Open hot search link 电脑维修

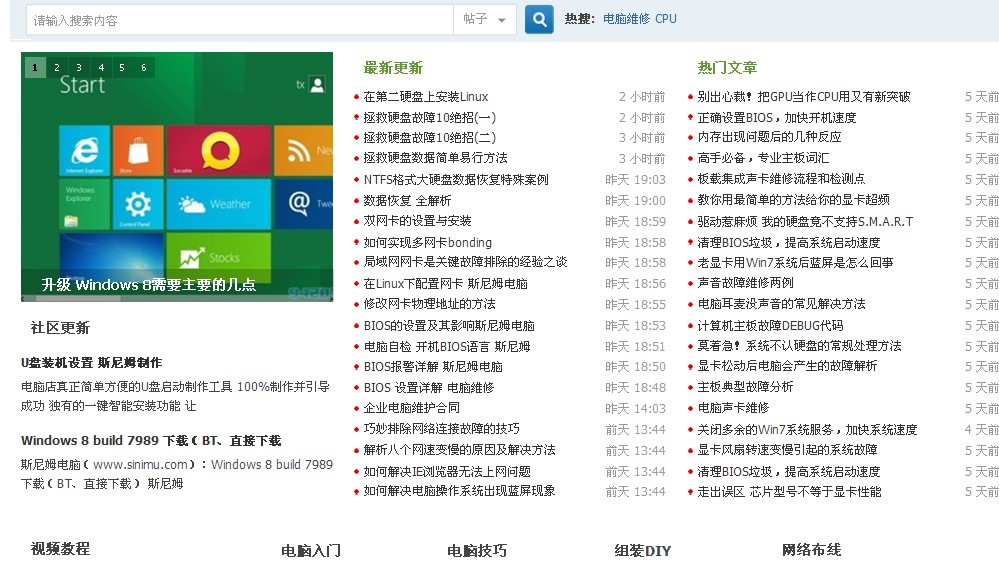(x=626, y=19)
